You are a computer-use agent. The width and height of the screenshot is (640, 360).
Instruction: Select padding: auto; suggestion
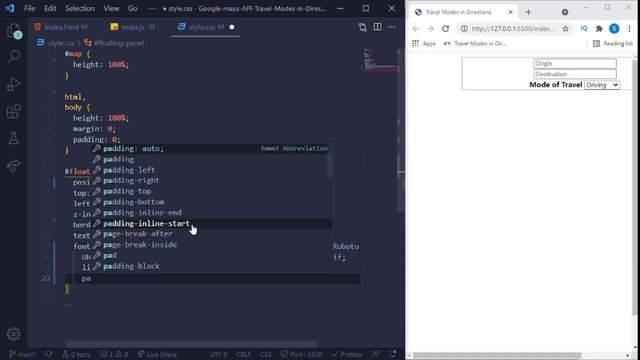coord(211,149)
